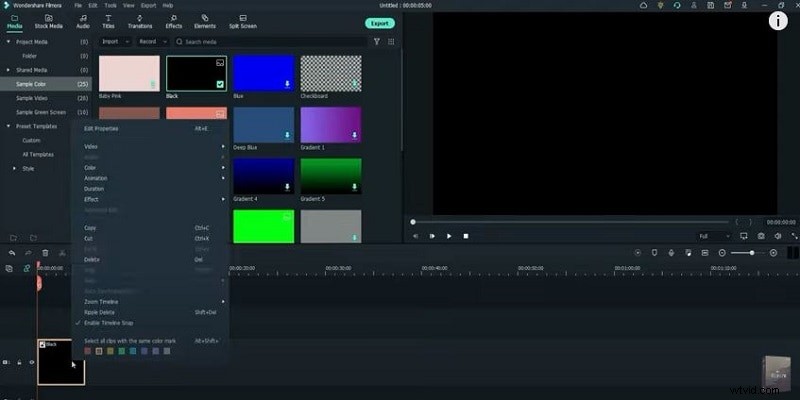Download the Deep Blue sample color
Viewport: 800px width, 400px height.
point(287,135)
